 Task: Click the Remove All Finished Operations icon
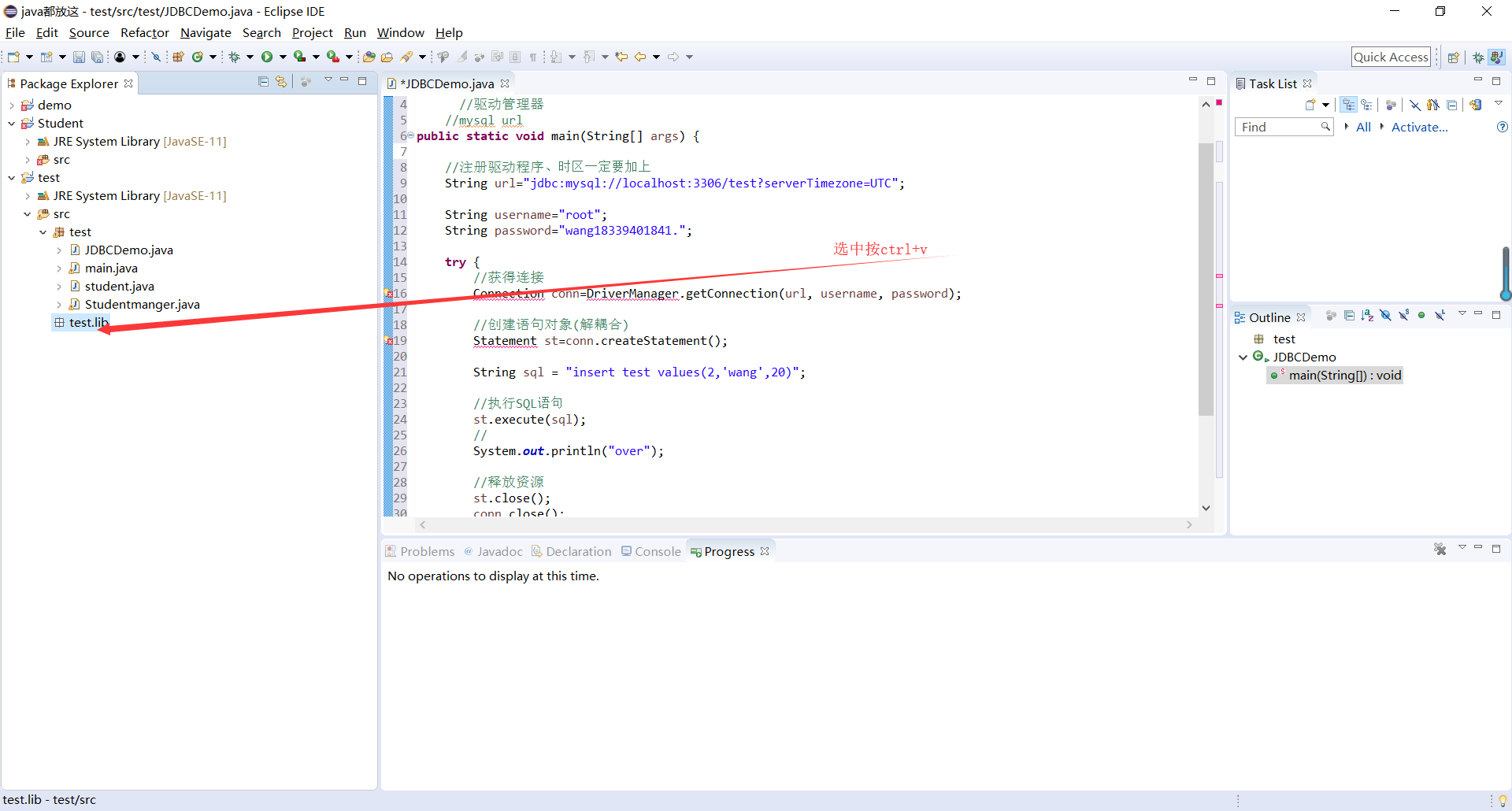(1440, 550)
